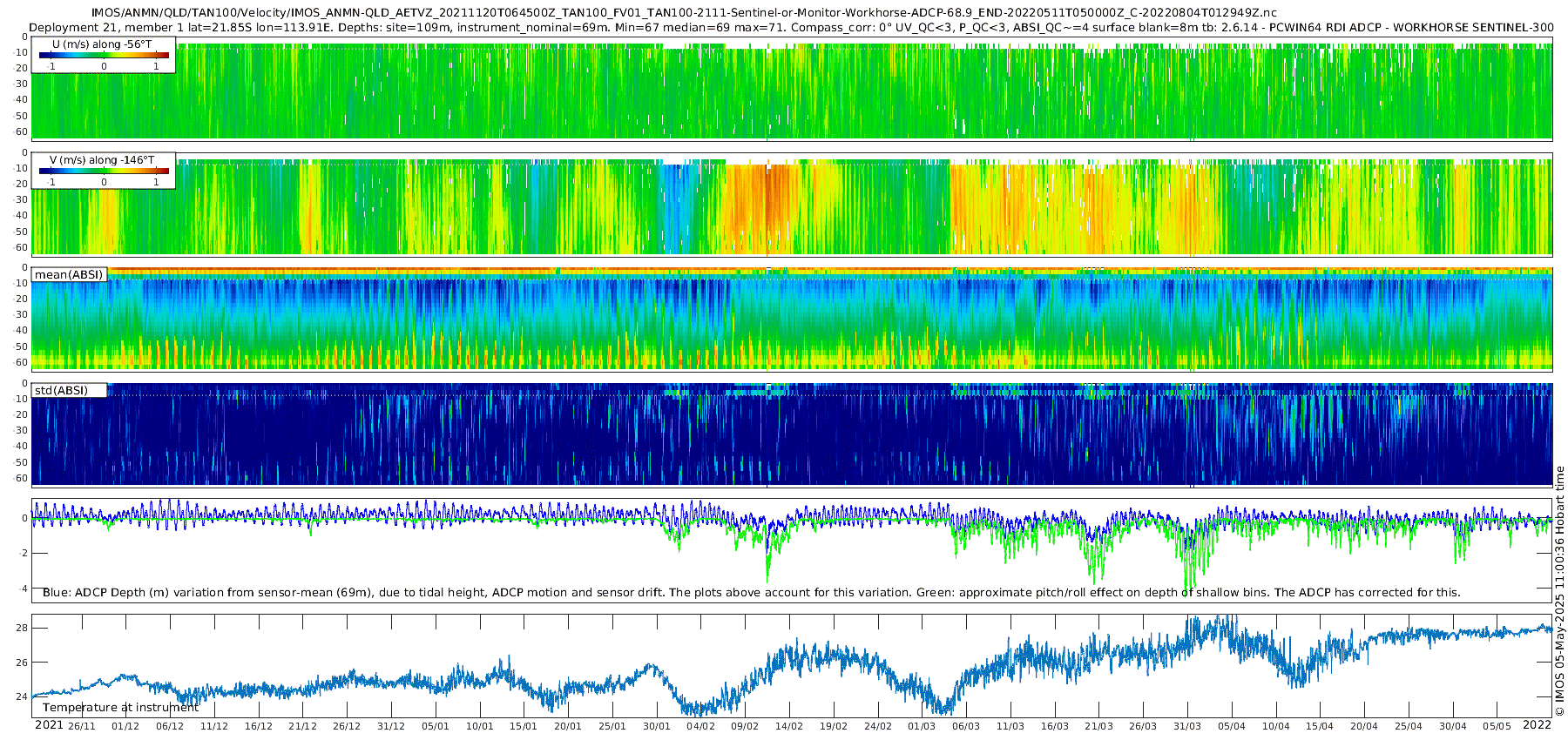This screenshot has height=740, width=1568.
Task: Select the "V (m/s) along -146°T" label
Action: (x=102, y=160)
